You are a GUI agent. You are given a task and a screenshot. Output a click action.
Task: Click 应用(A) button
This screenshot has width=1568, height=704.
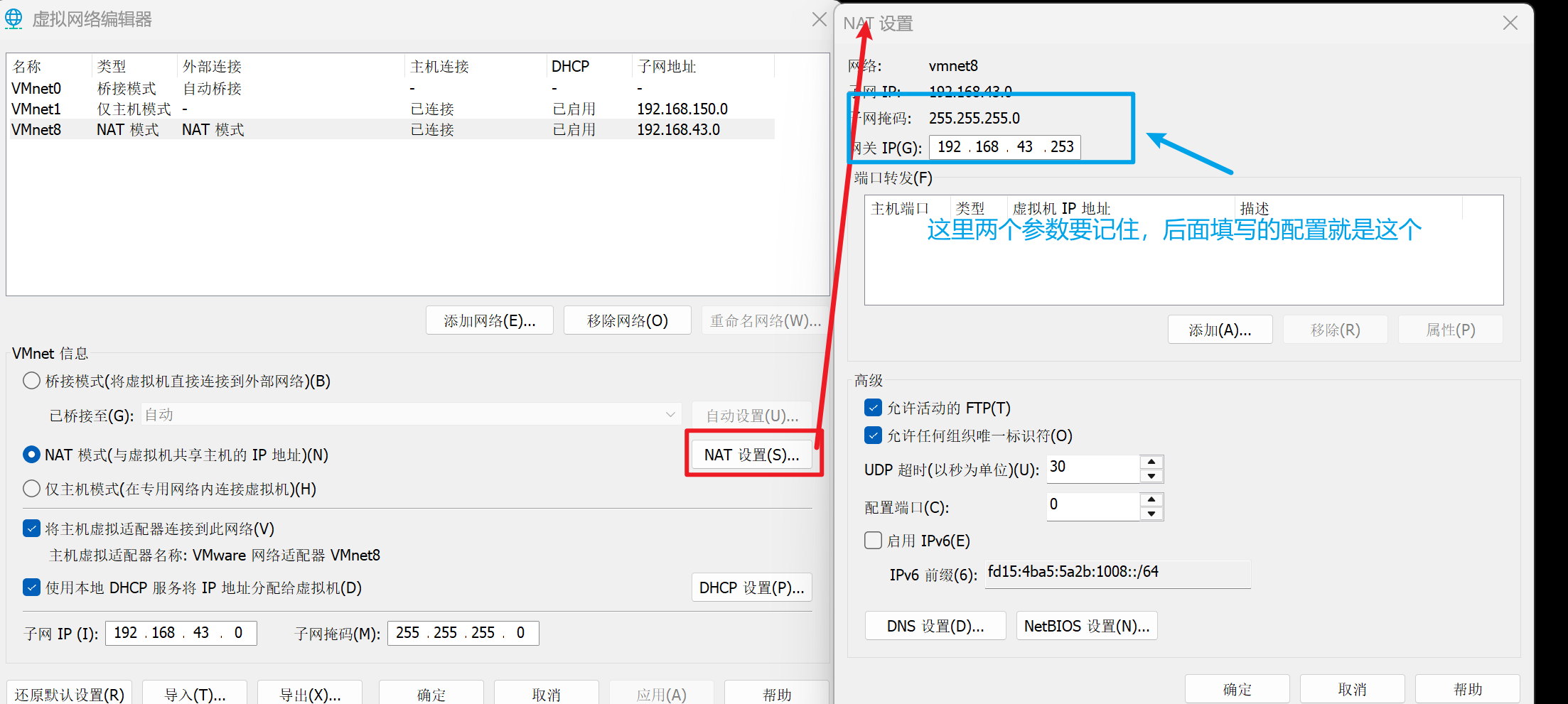click(662, 694)
